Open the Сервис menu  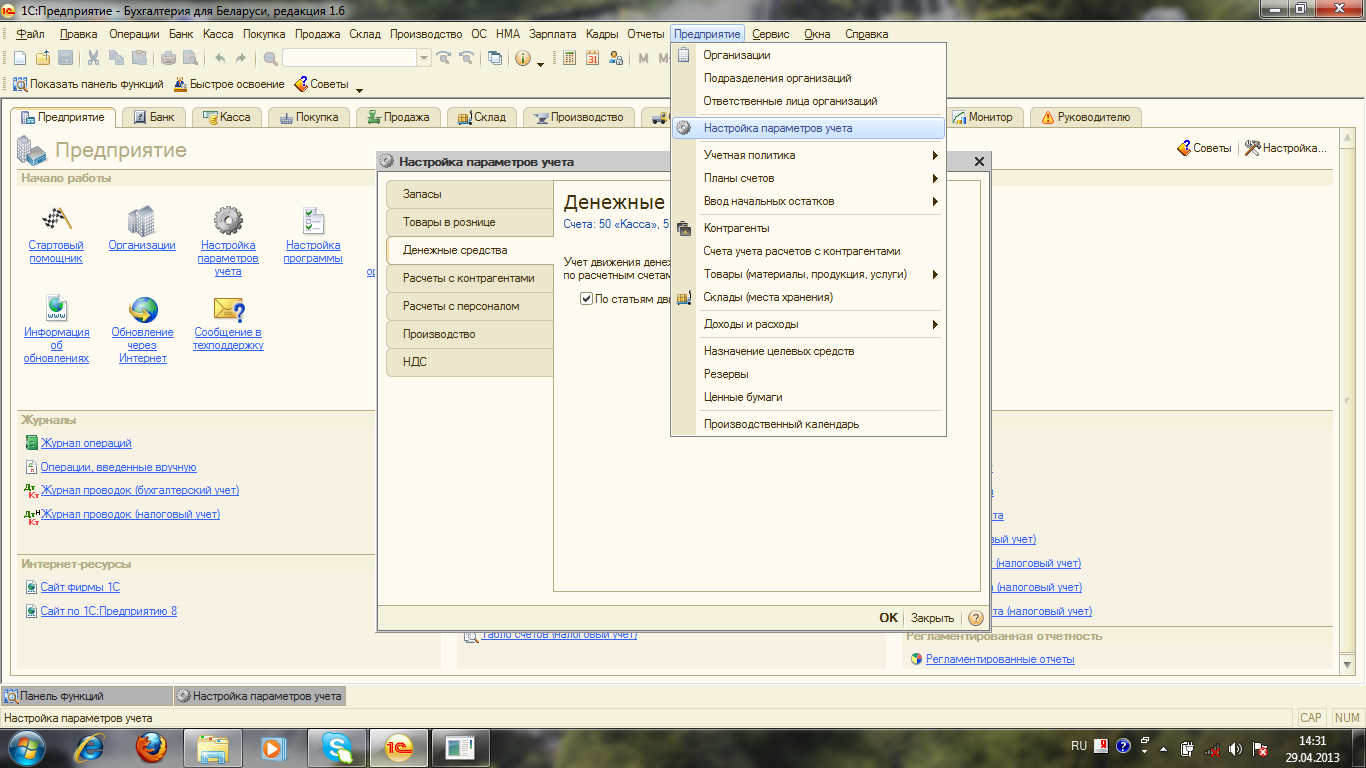point(771,34)
